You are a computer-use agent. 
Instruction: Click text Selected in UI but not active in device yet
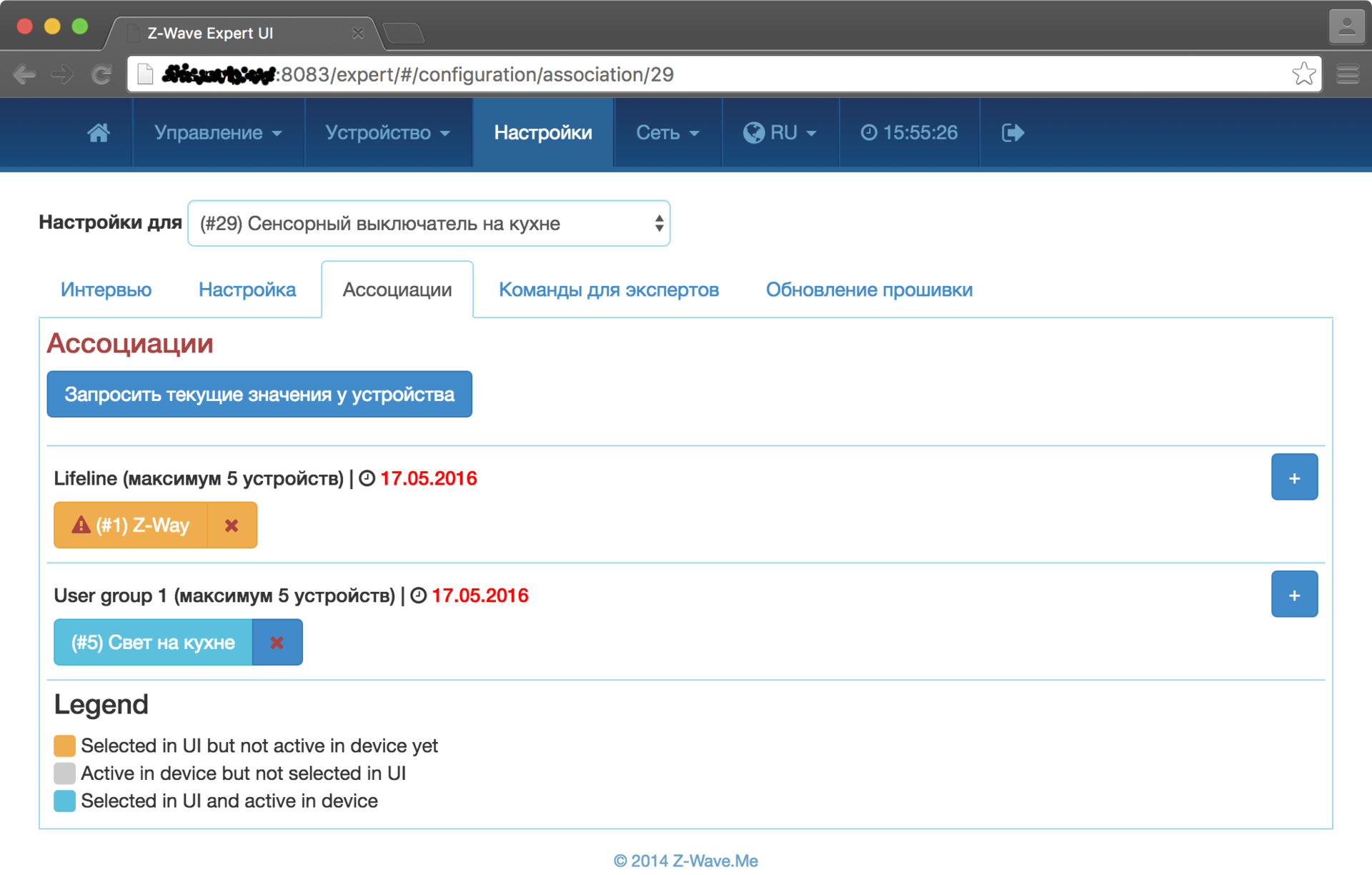click(259, 746)
